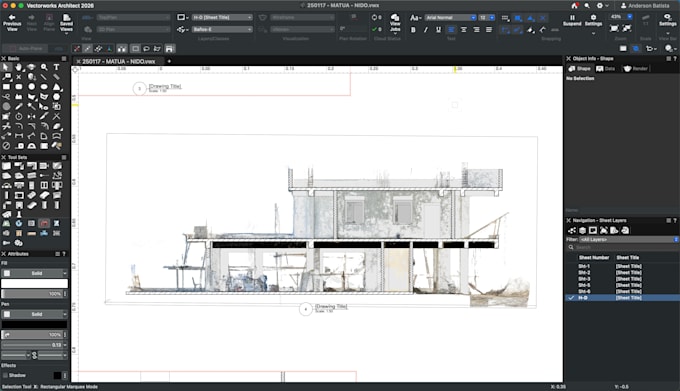Select the Circle tool
The width and height of the screenshot is (680, 391).
[x=31, y=87]
